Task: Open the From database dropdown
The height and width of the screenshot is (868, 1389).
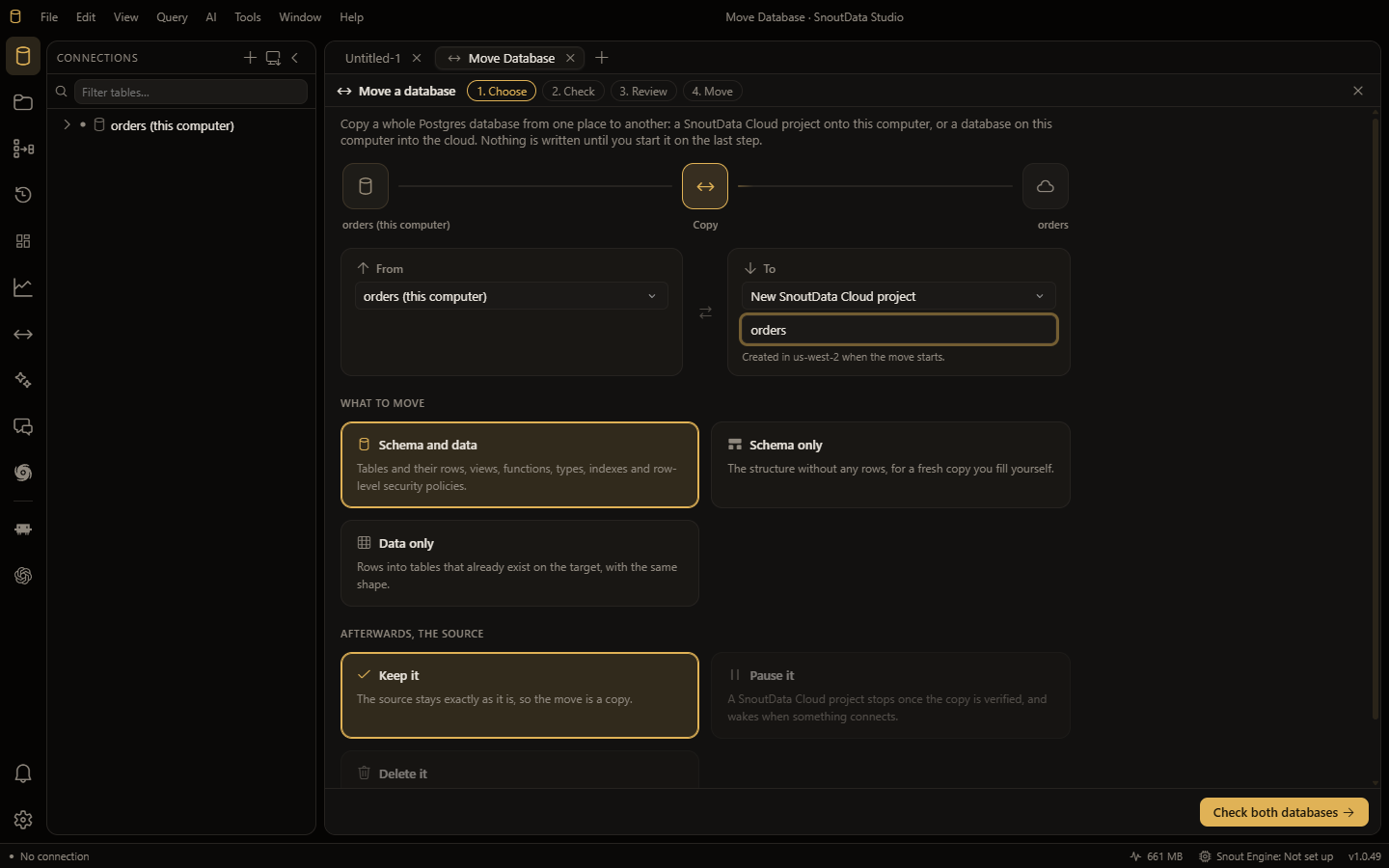Action: tap(511, 296)
